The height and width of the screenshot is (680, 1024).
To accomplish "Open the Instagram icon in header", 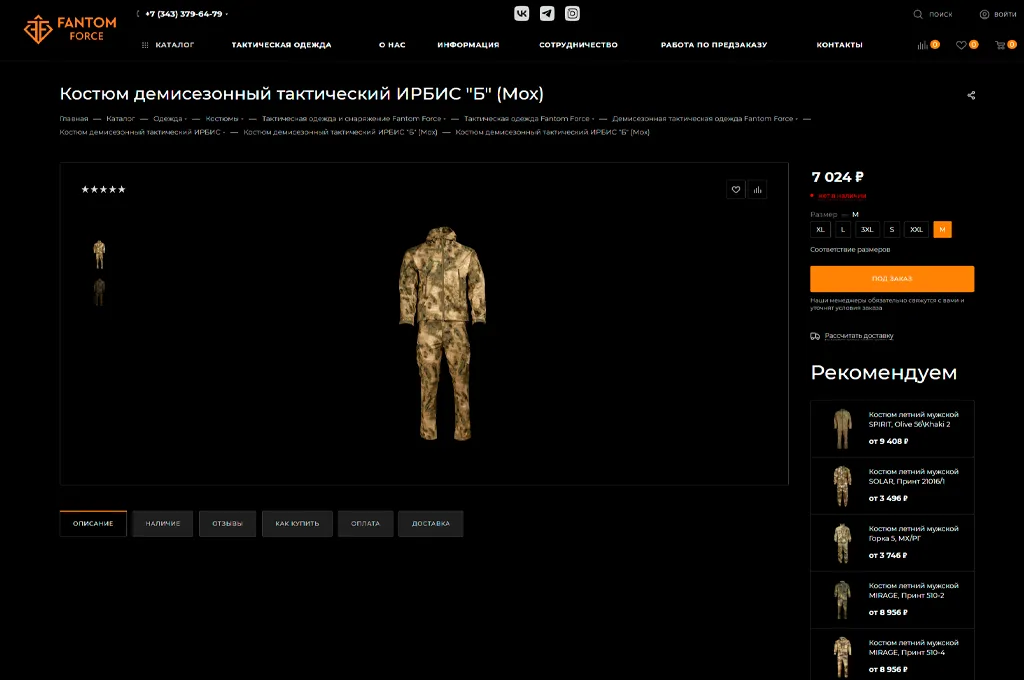I will click(x=572, y=14).
